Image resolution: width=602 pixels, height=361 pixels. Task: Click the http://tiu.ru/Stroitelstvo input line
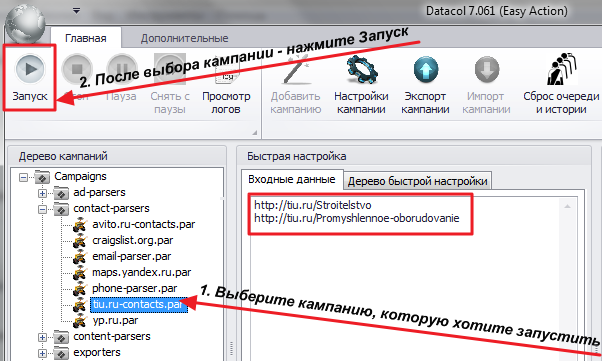click(x=313, y=205)
